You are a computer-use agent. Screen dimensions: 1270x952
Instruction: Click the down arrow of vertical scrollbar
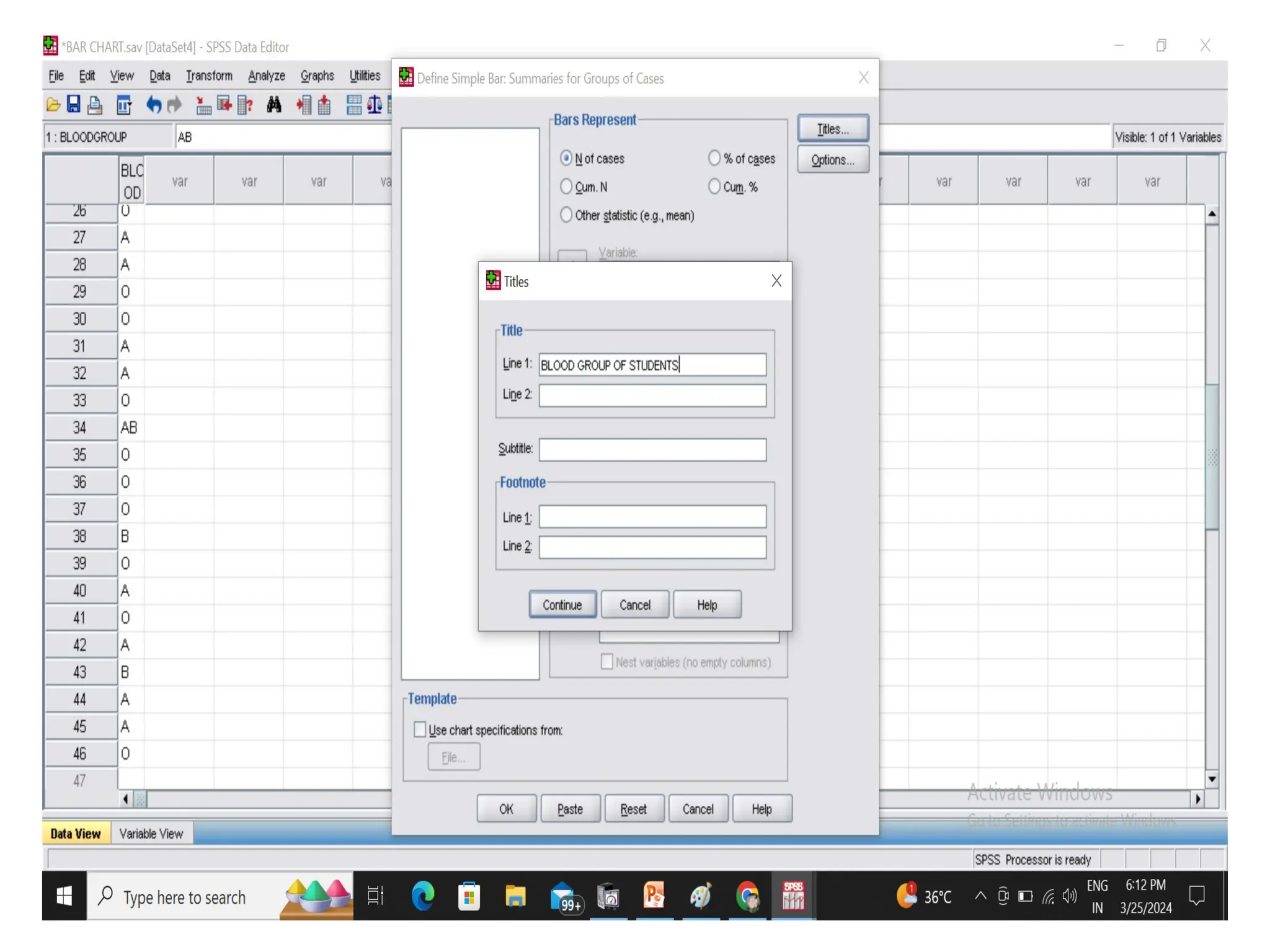tap(1211, 779)
